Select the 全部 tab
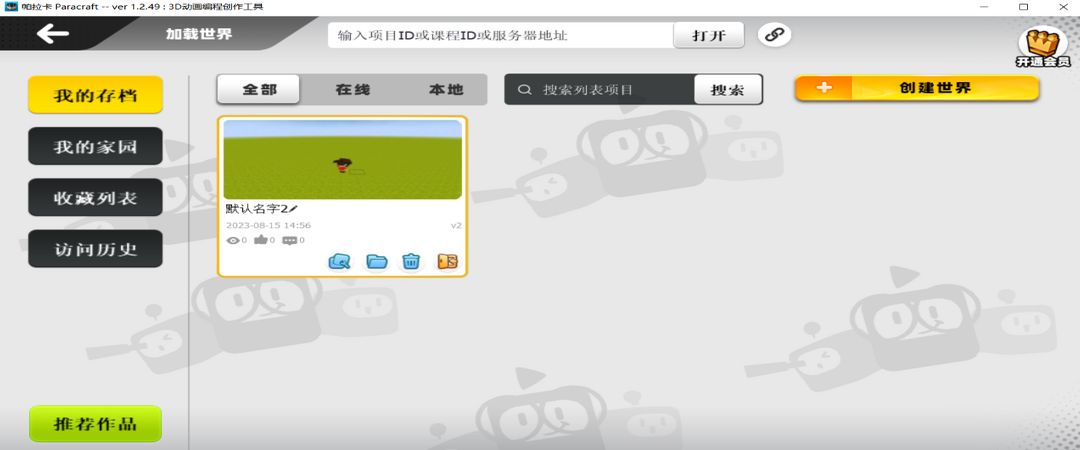The image size is (1080, 450). coord(259,90)
